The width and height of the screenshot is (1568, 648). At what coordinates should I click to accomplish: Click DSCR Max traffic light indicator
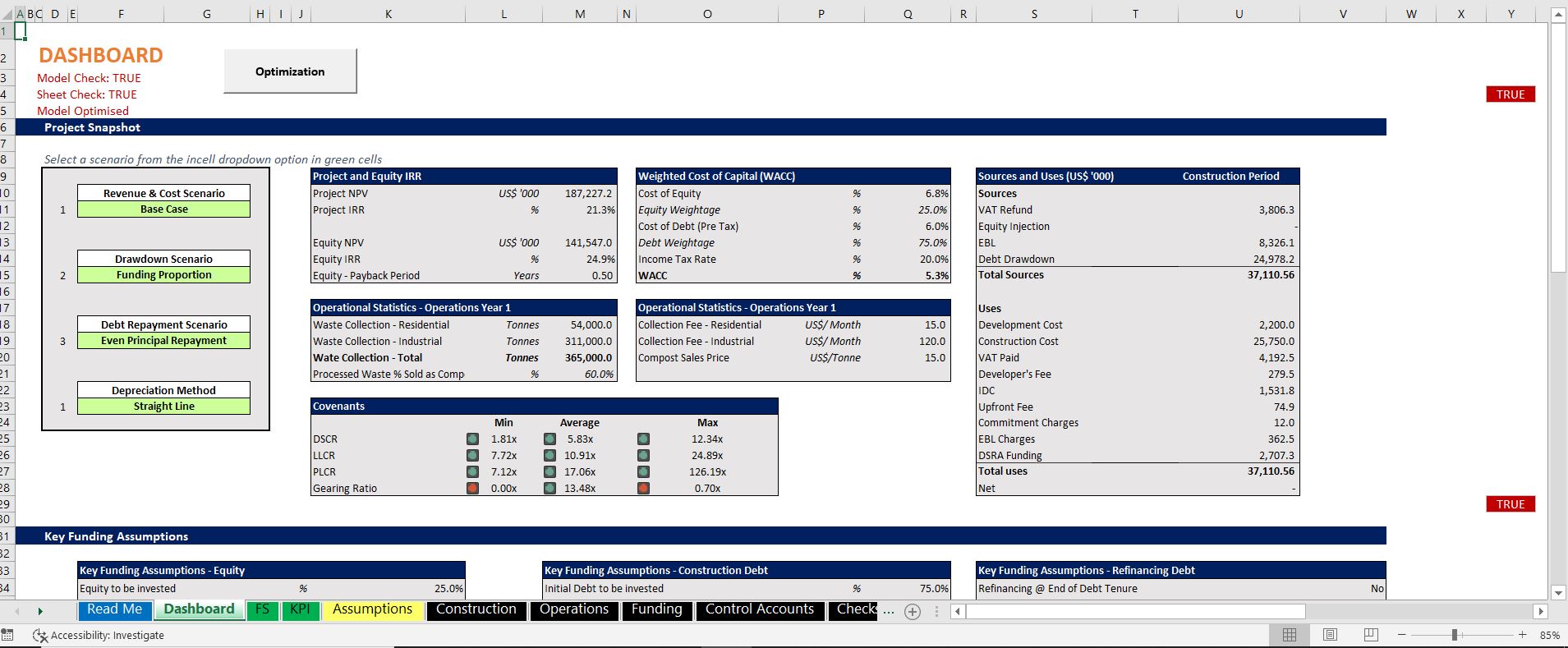pyautogui.click(x=643, y=439)
